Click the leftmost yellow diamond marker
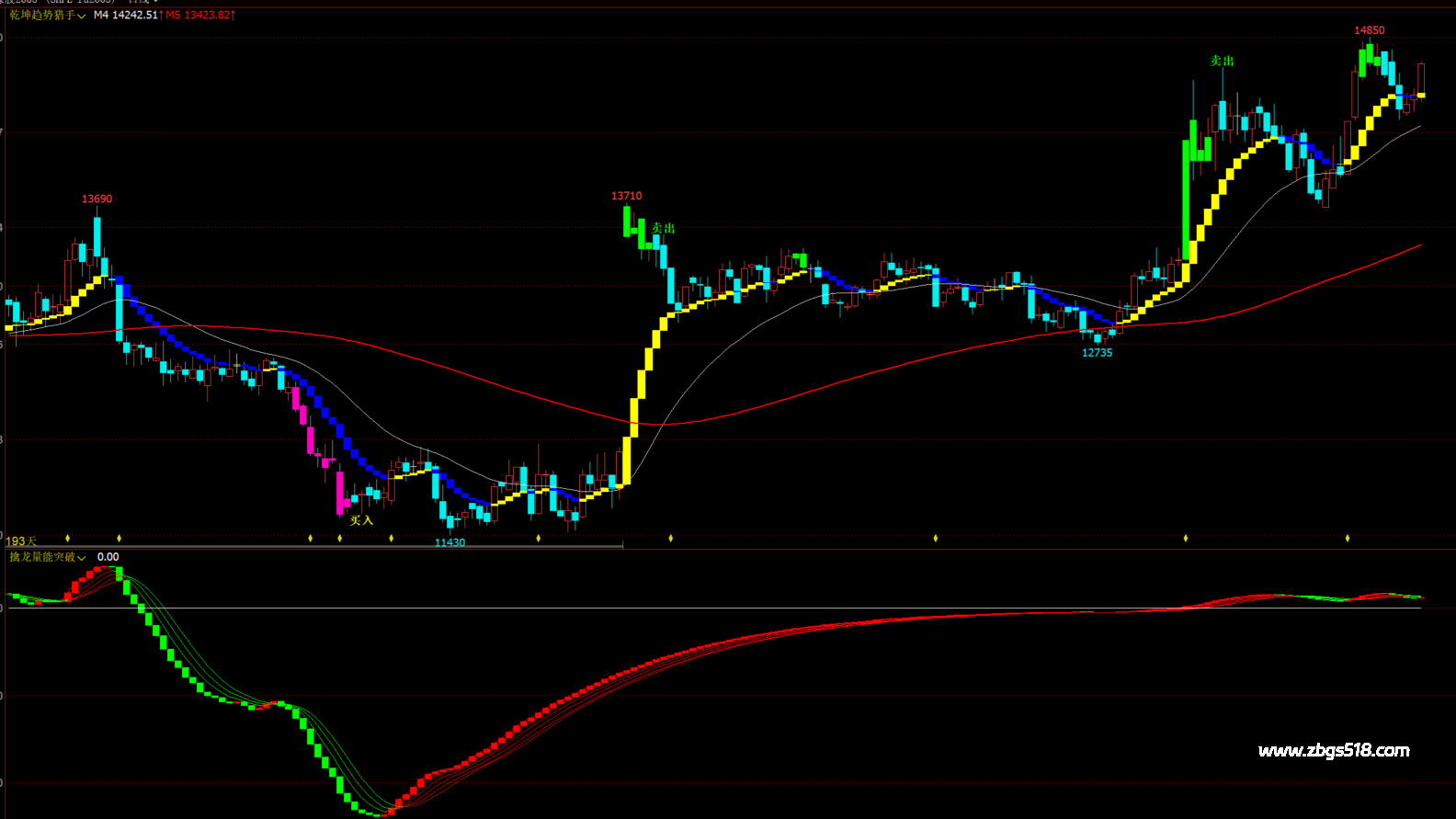 click(x=68, y=538)
